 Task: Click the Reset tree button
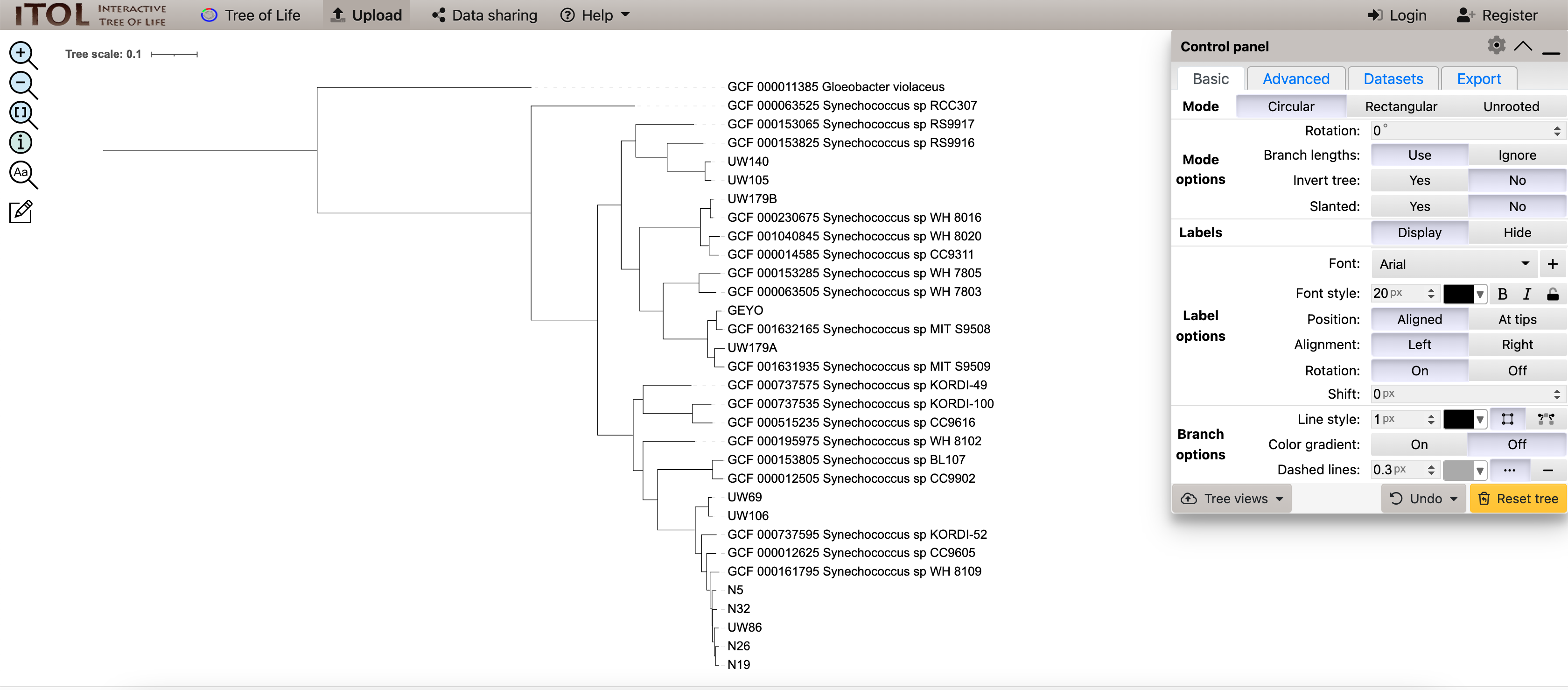pyautogui.click(x=1518, y=499)
